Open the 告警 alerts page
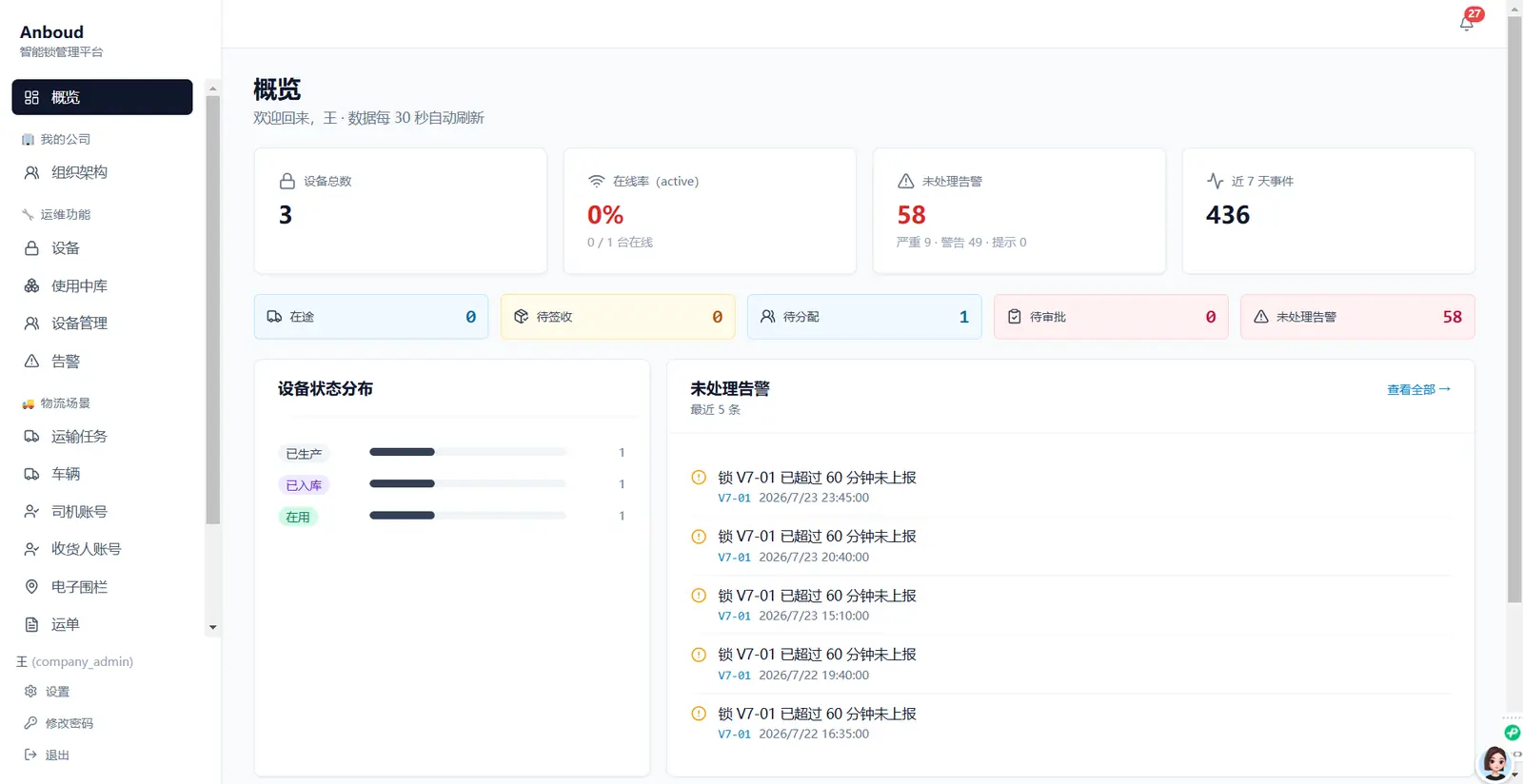Screen dimensions: 1523x784 point(102,362)
